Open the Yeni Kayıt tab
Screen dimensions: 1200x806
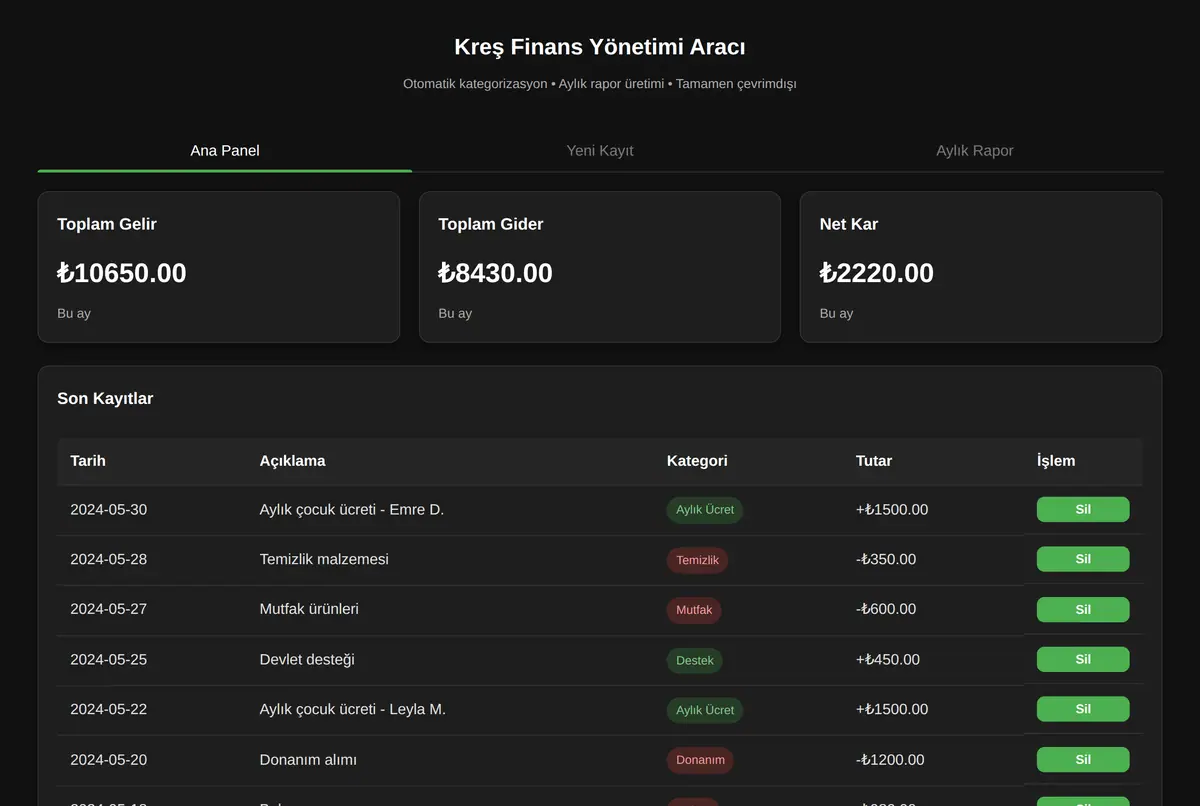tap(600, 150)
